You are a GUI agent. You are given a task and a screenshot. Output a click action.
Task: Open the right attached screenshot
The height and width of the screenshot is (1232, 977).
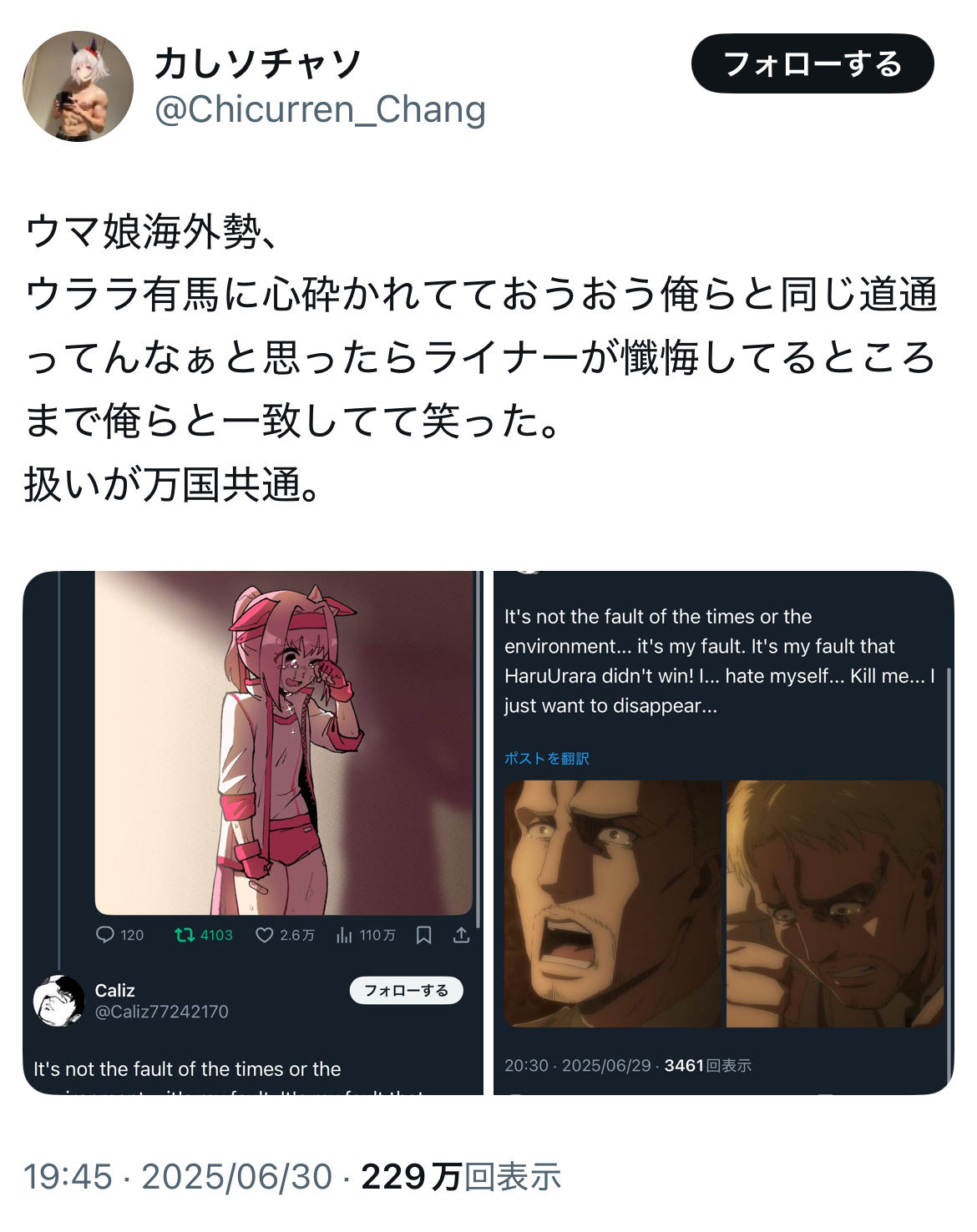click(724, 833)
